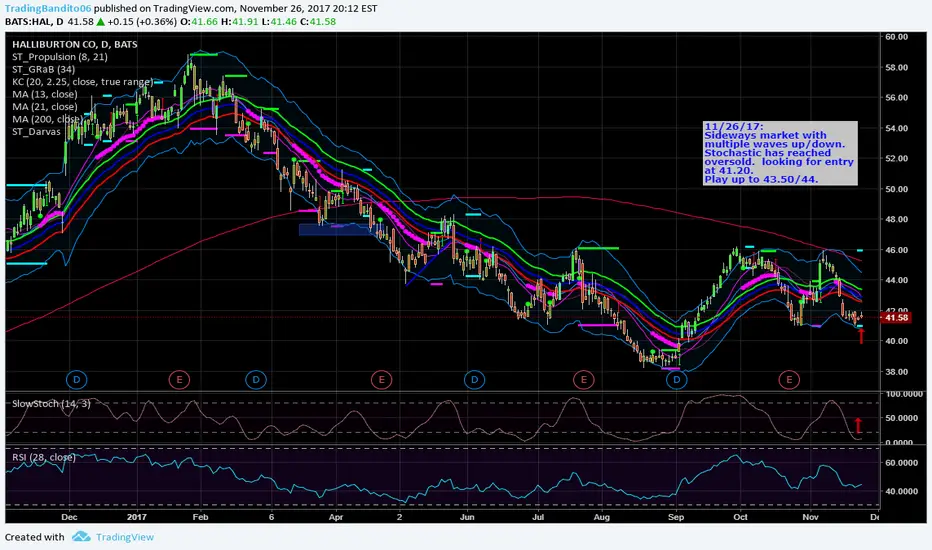Click the red 41.58 current price tag

pos(896,318)
